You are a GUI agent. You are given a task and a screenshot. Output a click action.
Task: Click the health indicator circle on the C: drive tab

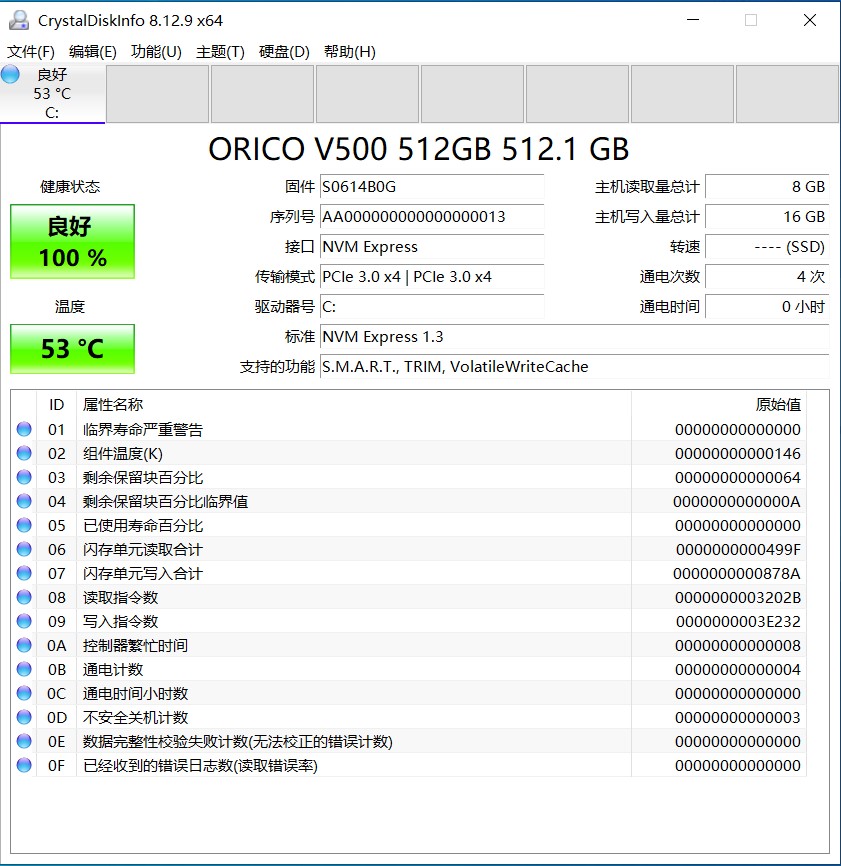(x=10, y=74)
